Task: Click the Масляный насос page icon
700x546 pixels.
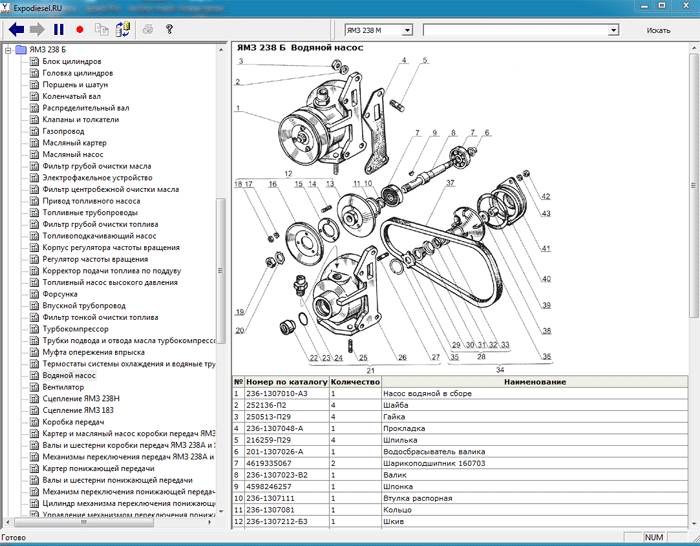Action: [x=34, y=154]
